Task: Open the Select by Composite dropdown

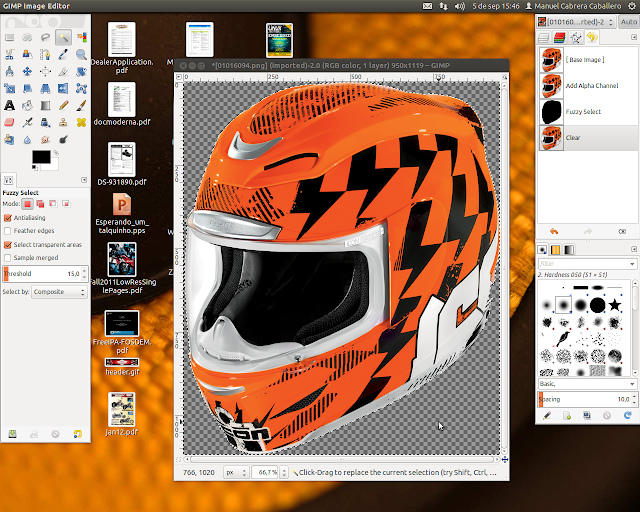Action: [59, 292]
